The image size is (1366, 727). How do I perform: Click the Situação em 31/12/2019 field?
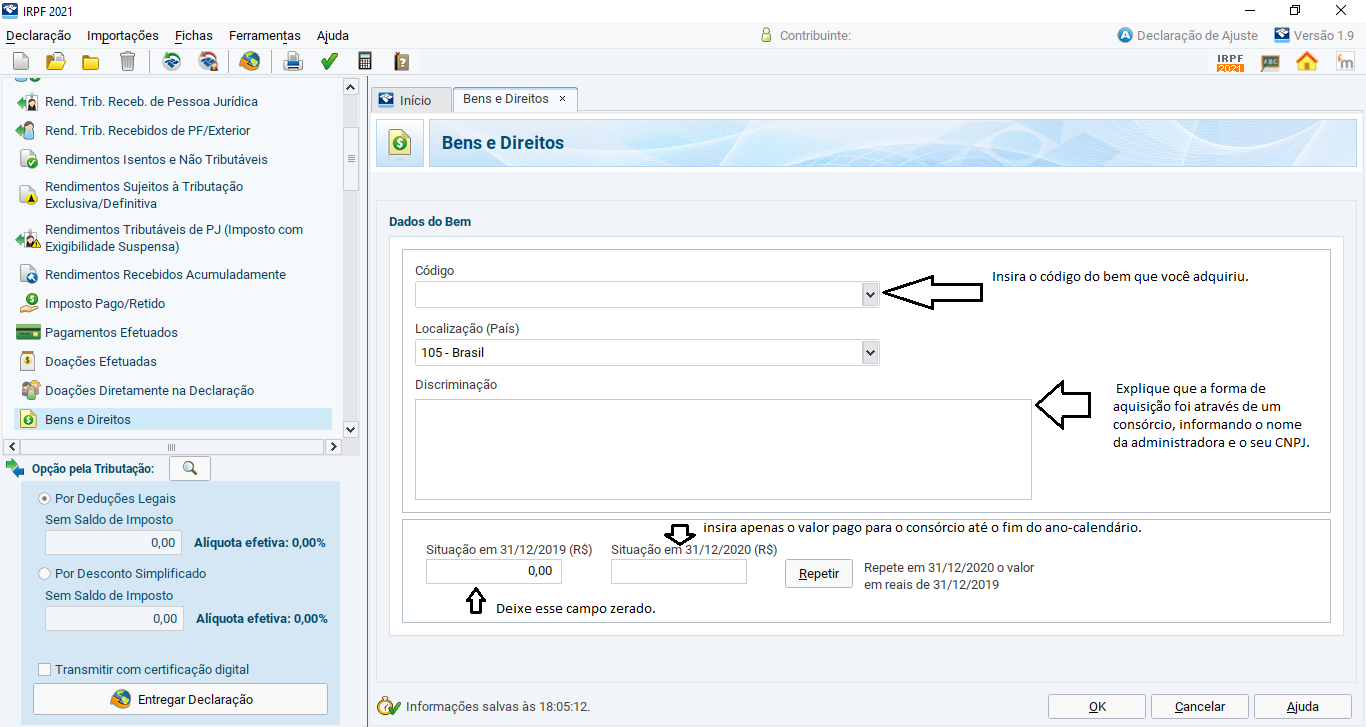[x=494, y=571]
